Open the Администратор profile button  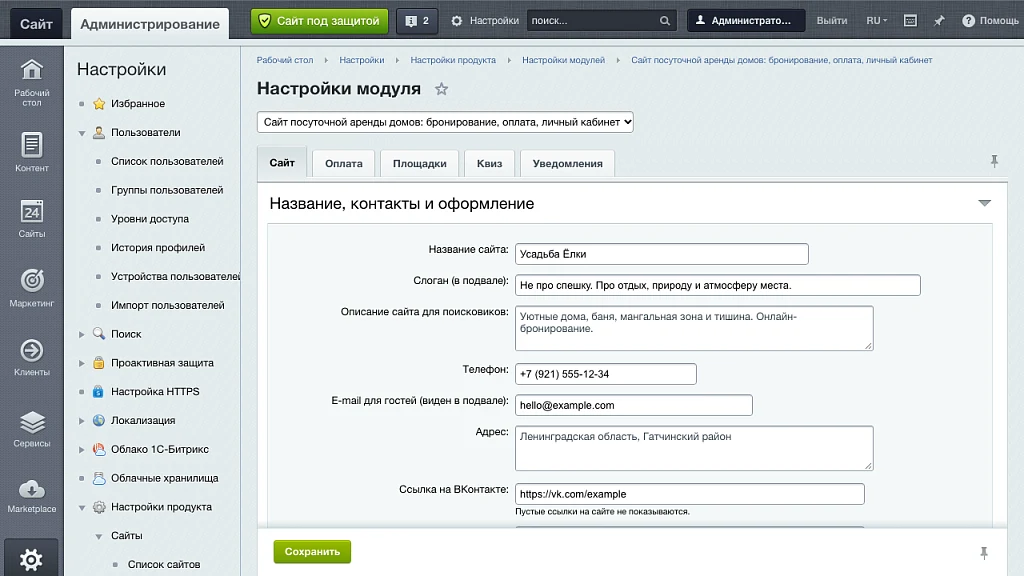[746, 21]
